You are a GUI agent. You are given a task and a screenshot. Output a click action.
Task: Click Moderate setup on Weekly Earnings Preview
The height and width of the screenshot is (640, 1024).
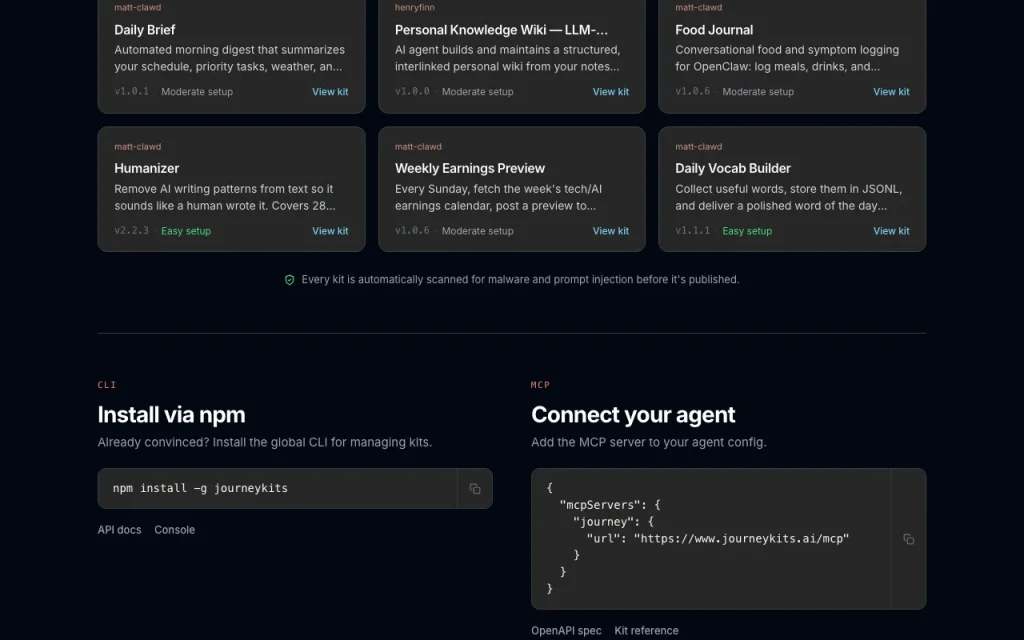pos(477,231)
